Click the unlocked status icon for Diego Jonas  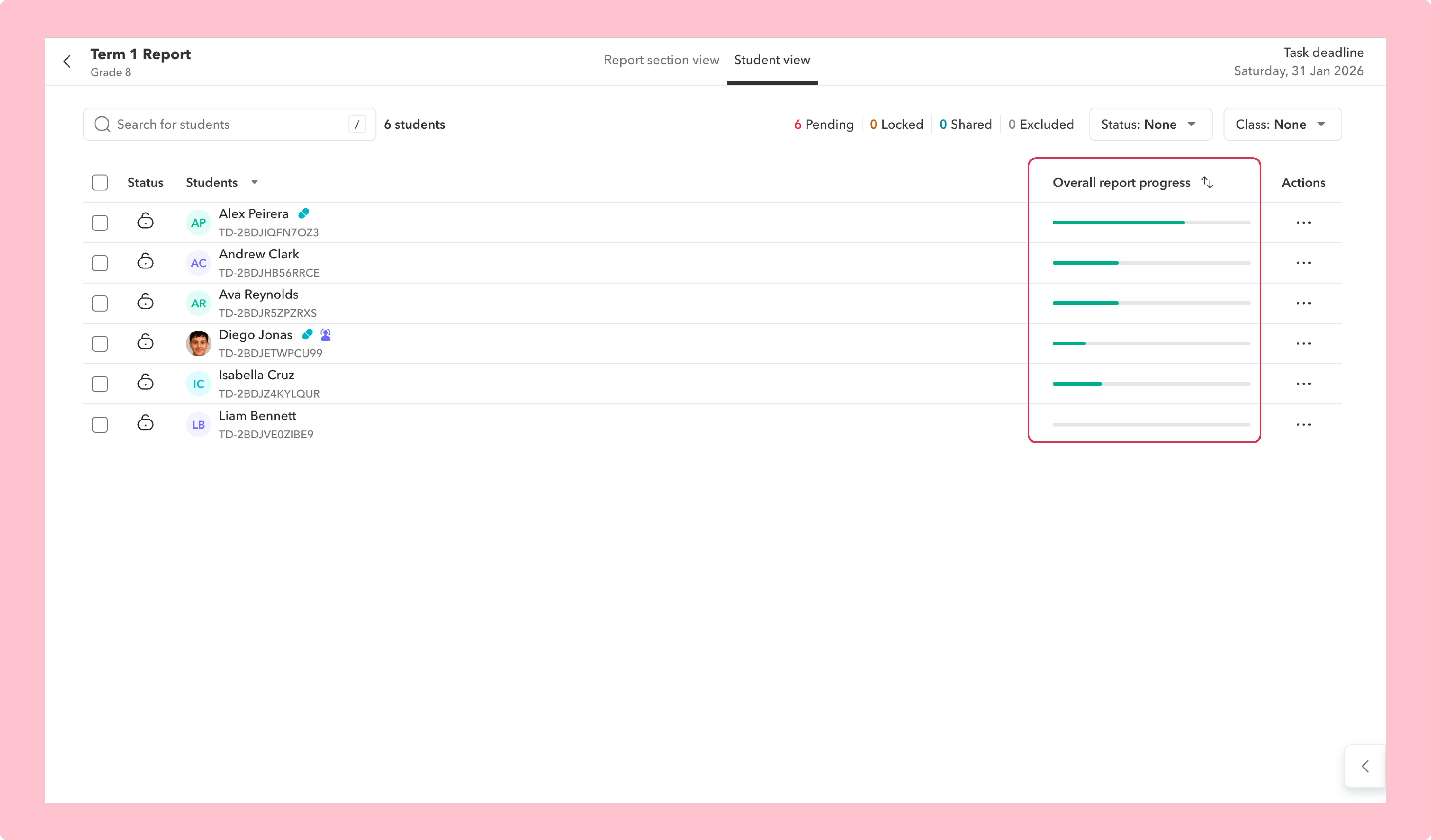point(145,342)
